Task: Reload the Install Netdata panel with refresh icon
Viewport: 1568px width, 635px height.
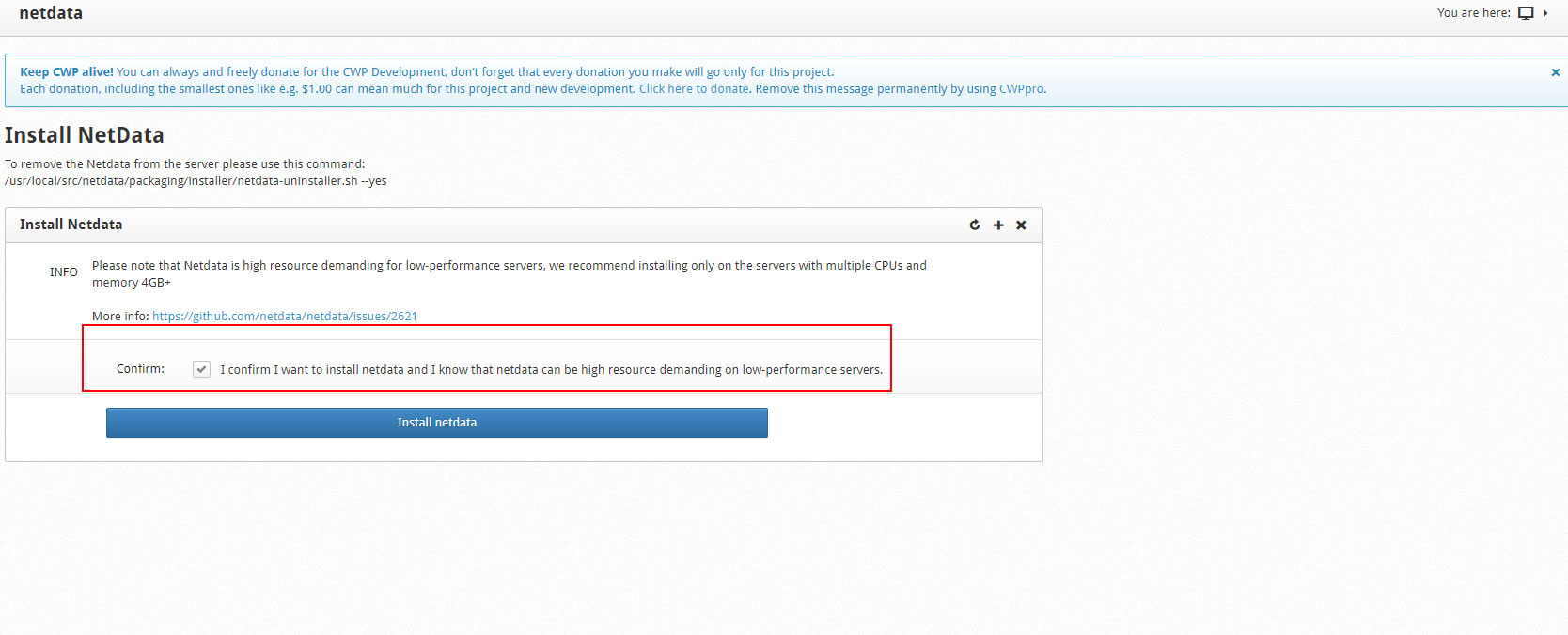Action: tap(975, 225)
